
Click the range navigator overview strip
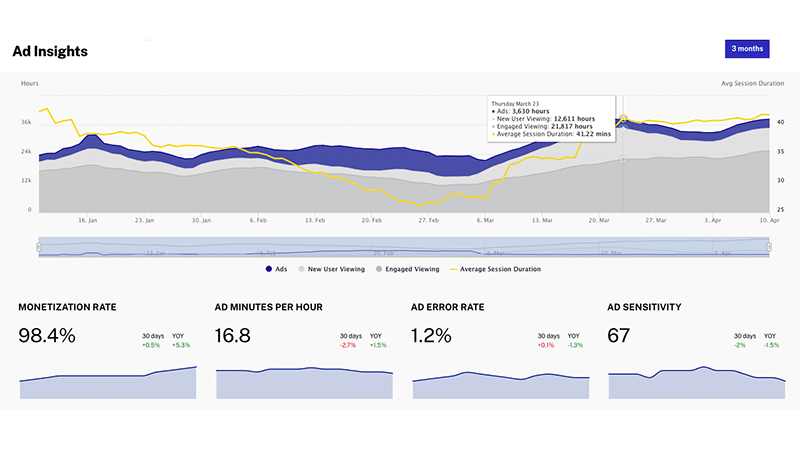400,246
